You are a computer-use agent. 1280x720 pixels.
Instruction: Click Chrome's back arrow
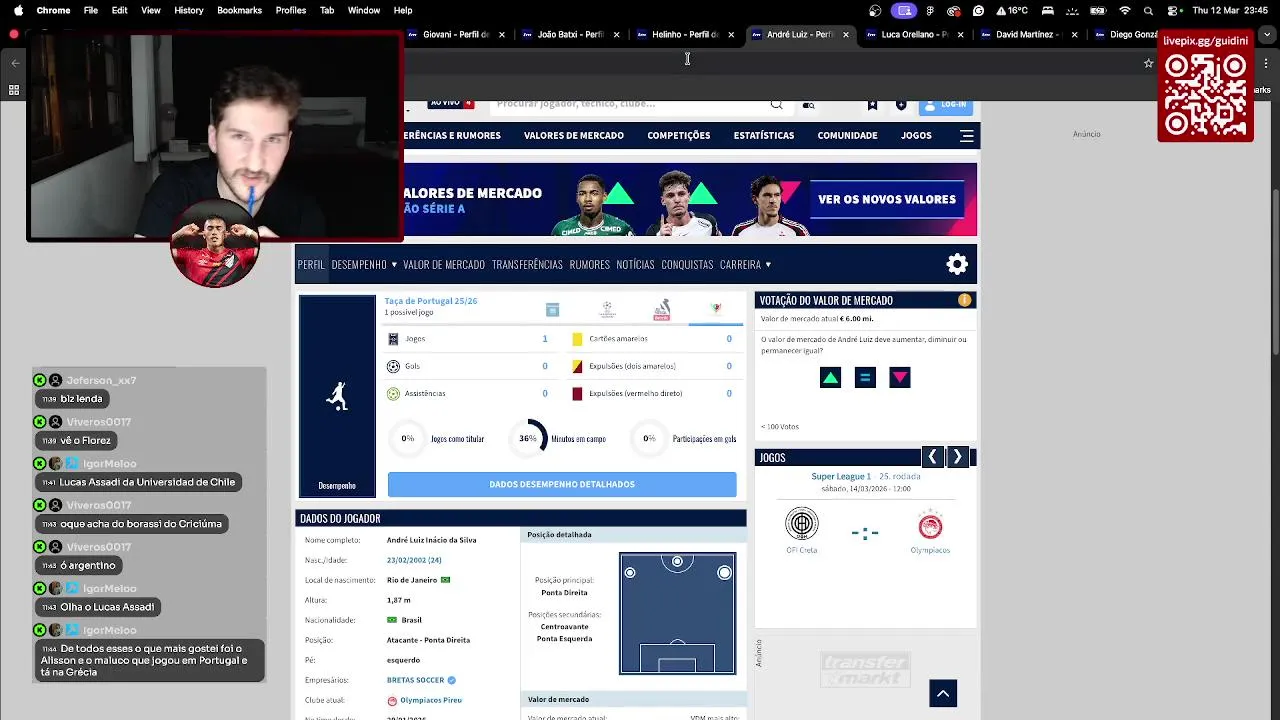click(x=15, y=63)
